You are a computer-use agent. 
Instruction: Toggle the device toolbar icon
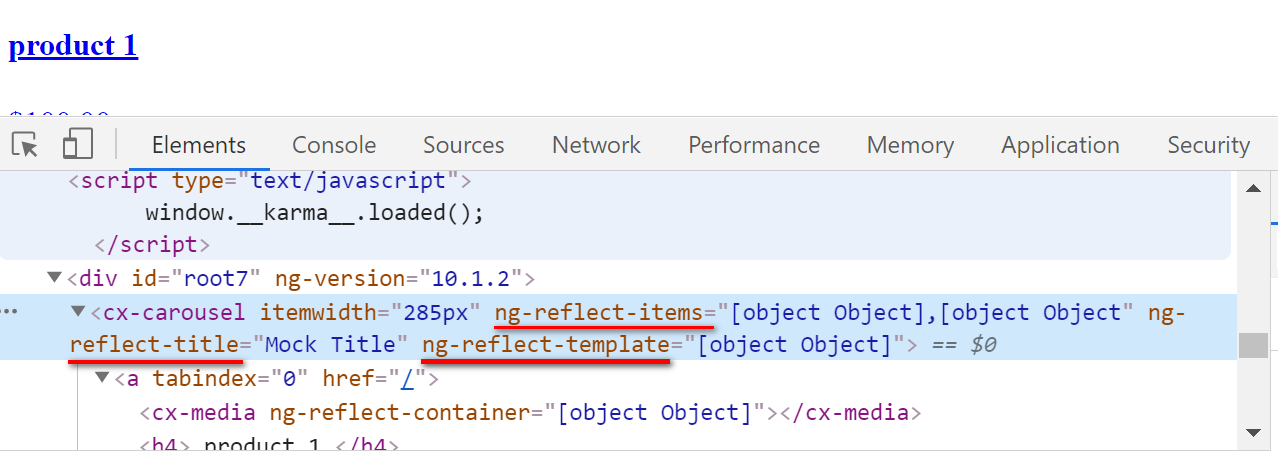[x=77, y=145]
